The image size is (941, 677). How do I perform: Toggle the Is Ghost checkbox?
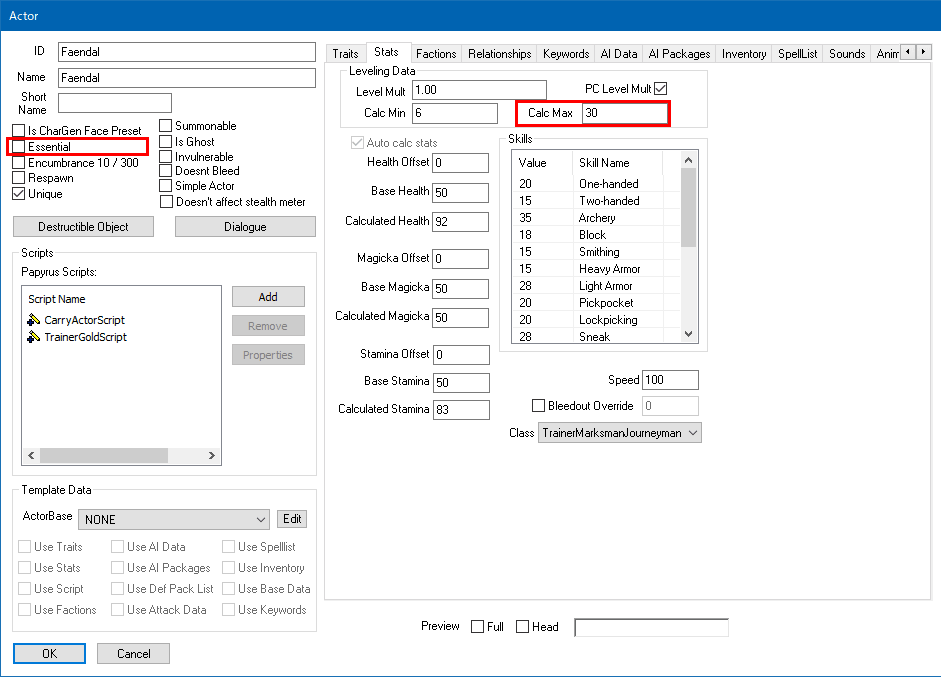[166, 142]
